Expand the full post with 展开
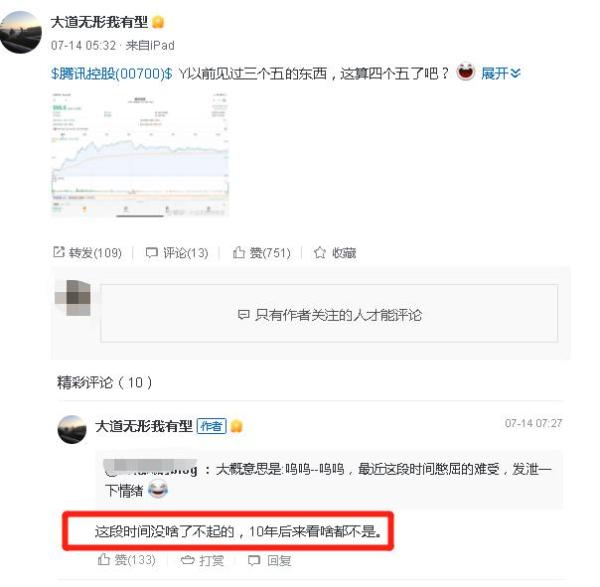 tap(501, 73)
